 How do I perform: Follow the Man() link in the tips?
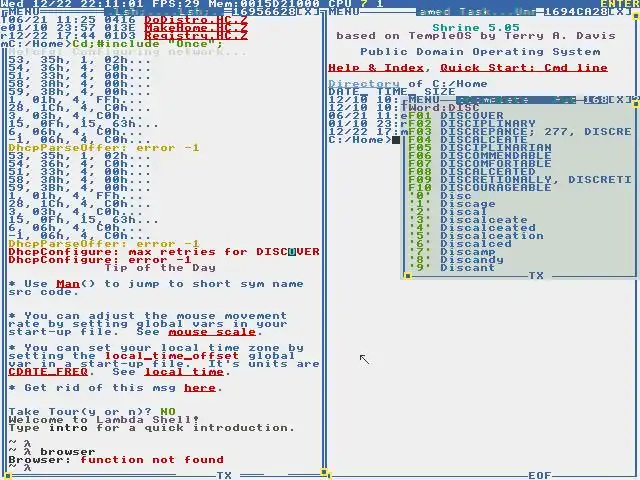(68, 284)
